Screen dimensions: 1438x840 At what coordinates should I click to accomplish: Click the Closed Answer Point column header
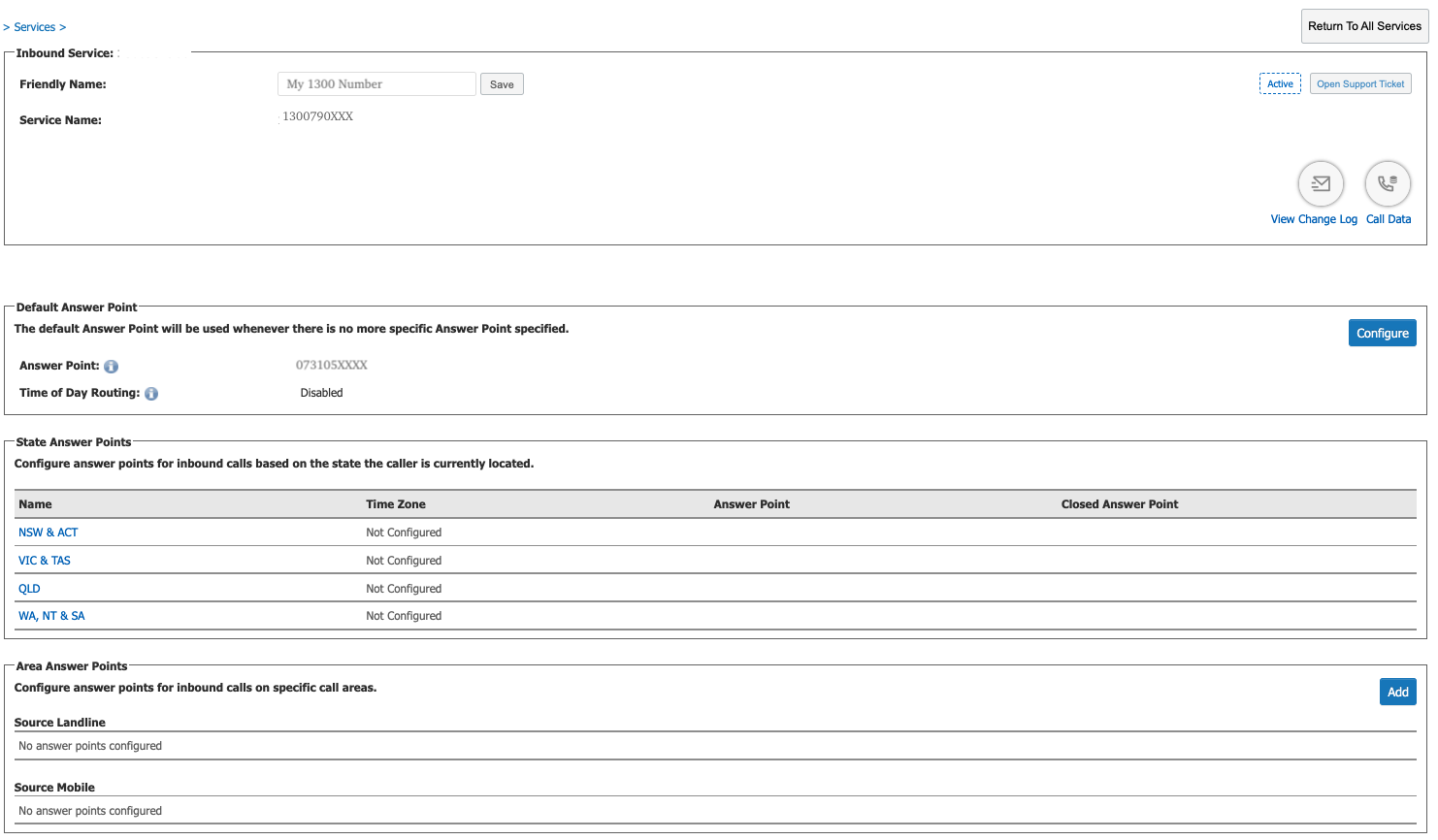click(x=1120, y=504)
